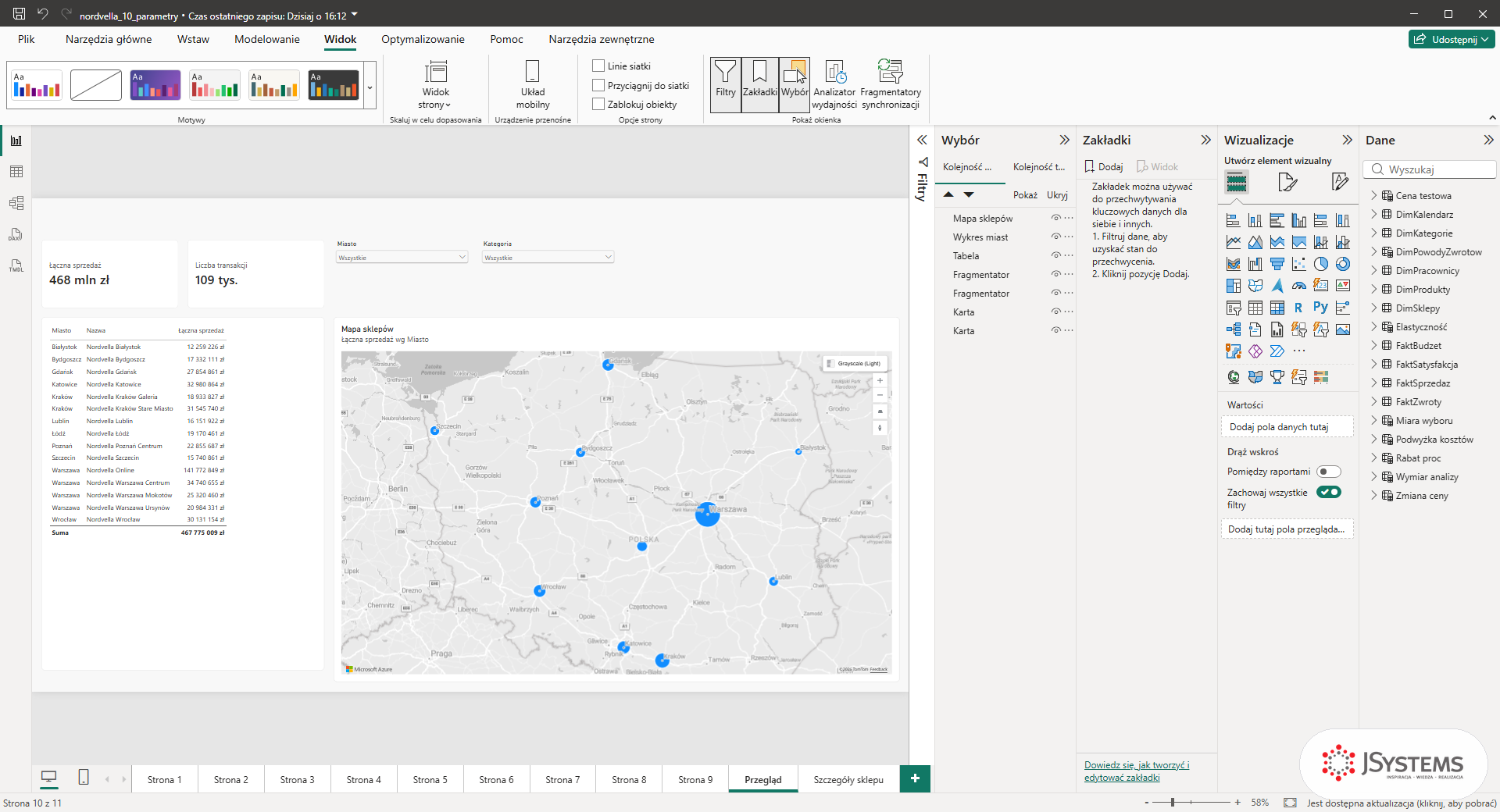Add a new report page
1500x812 pixels.
915,778
